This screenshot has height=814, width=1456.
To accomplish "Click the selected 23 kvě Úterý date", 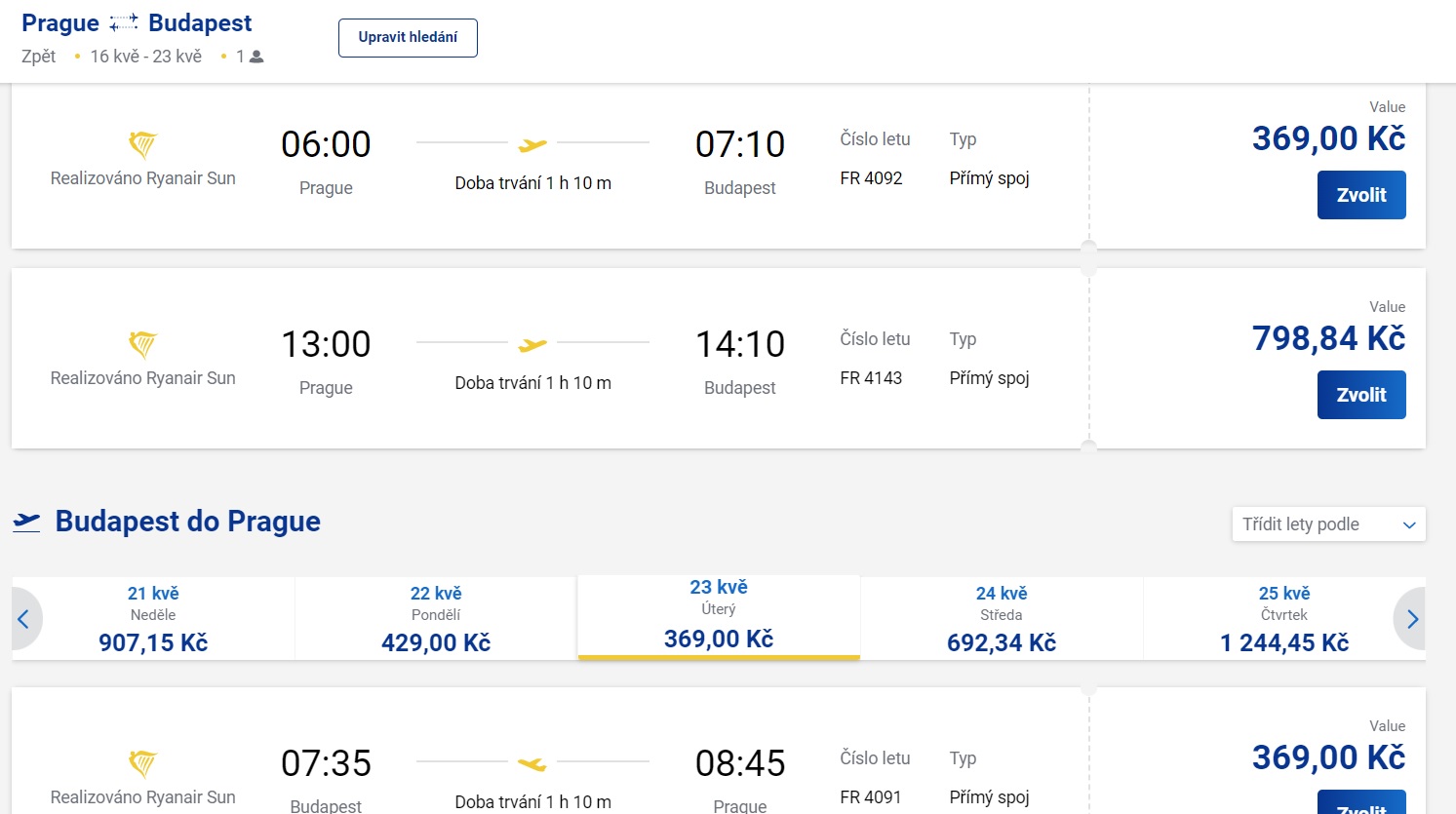I will [719, 615].
